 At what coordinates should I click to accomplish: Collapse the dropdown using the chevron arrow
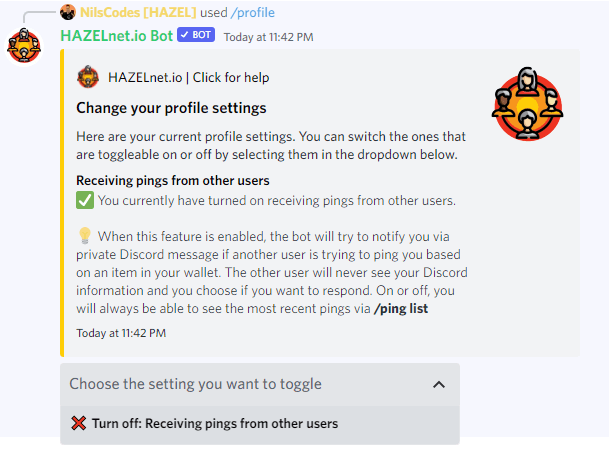point(439,384)
